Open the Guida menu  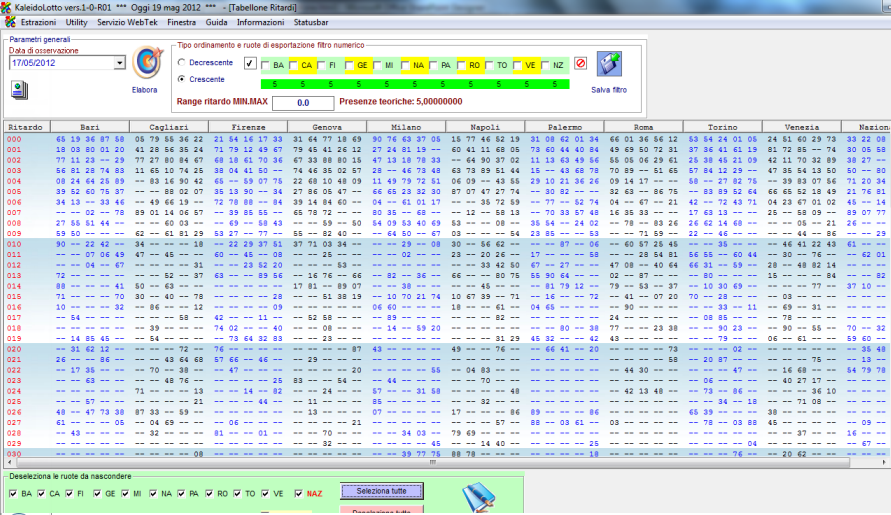216,22
